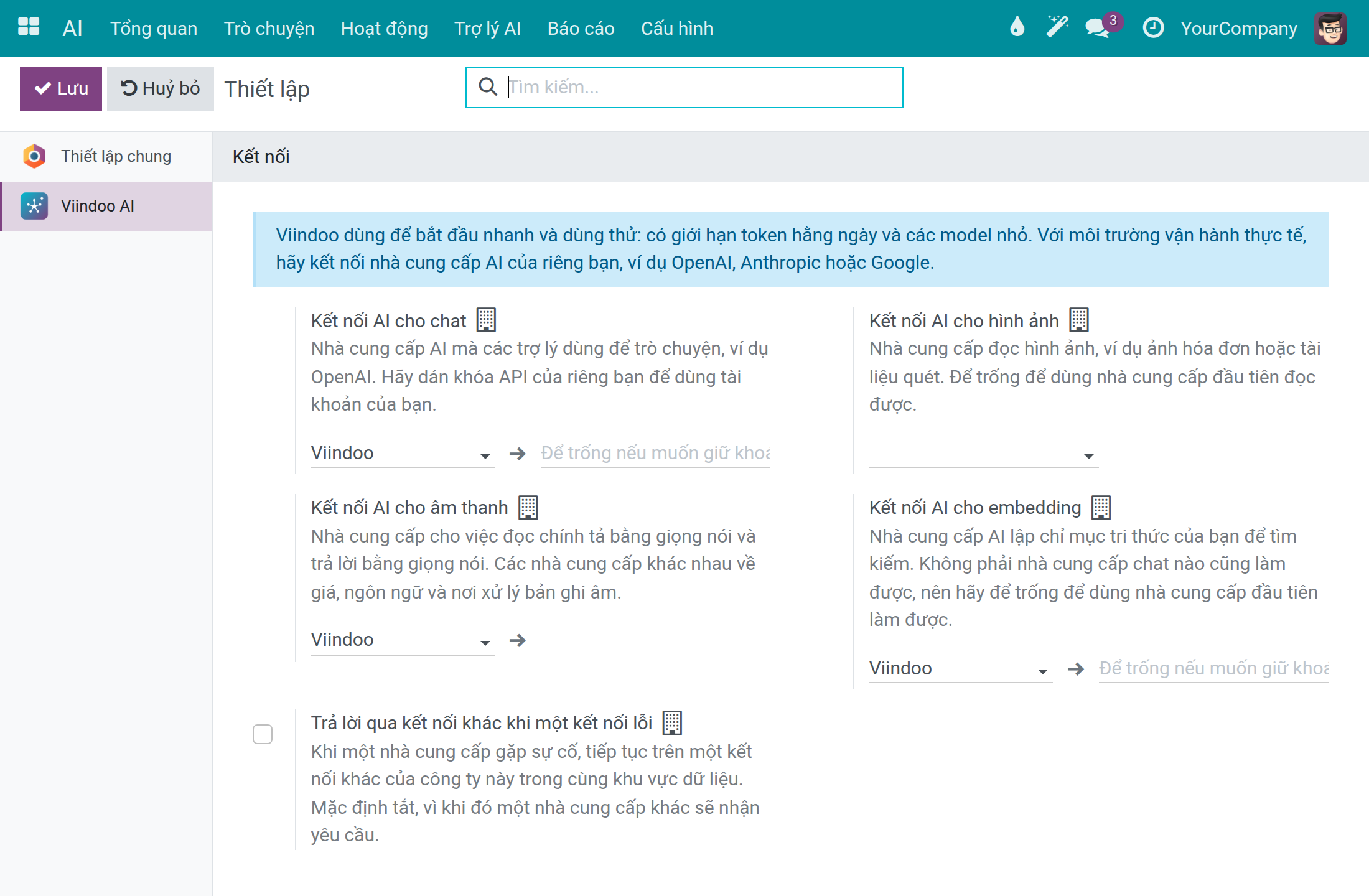
Task: Click chat API key input field
Action: click(655, 453)
